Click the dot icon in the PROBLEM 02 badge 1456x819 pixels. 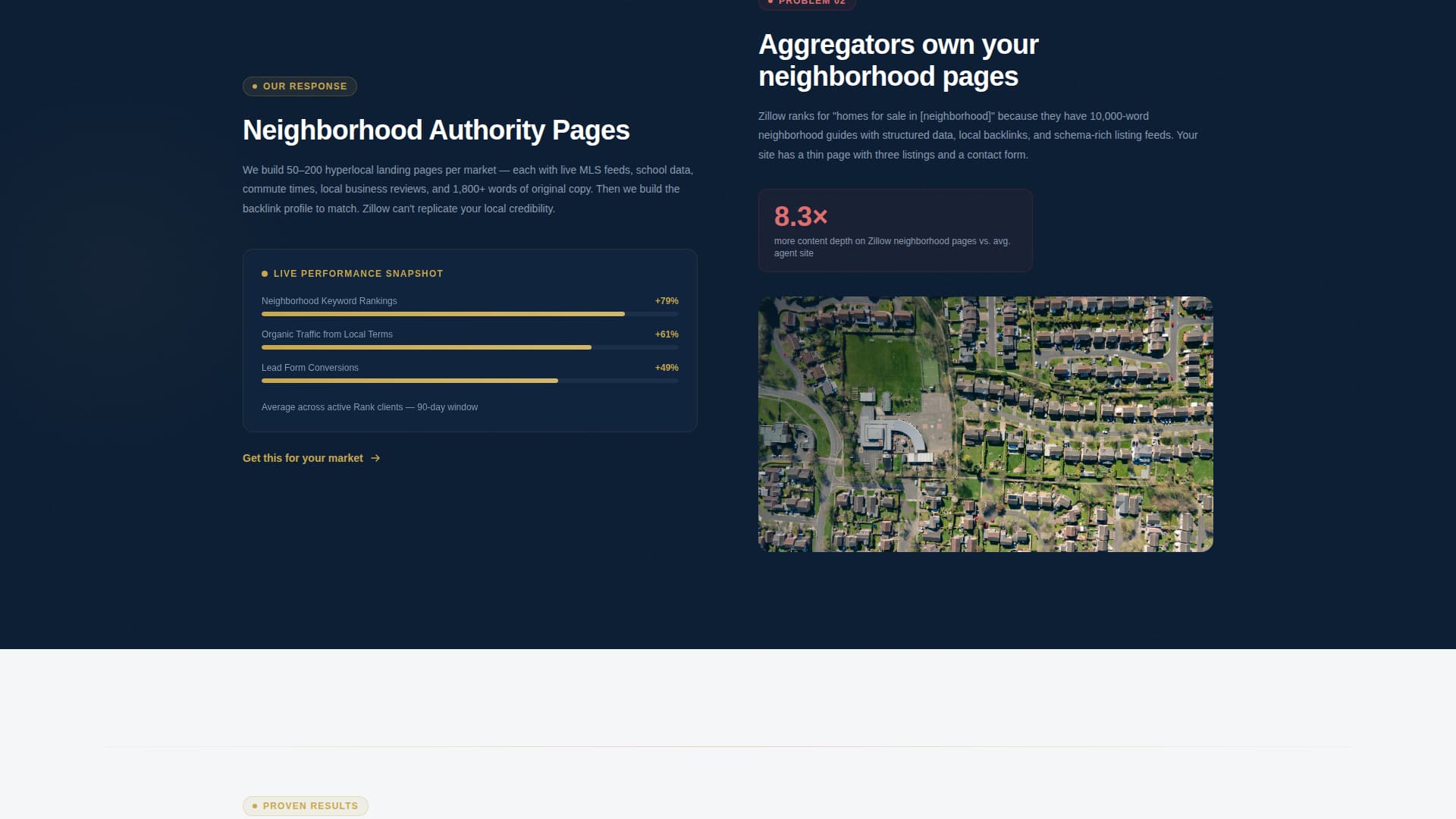(770, 2)
